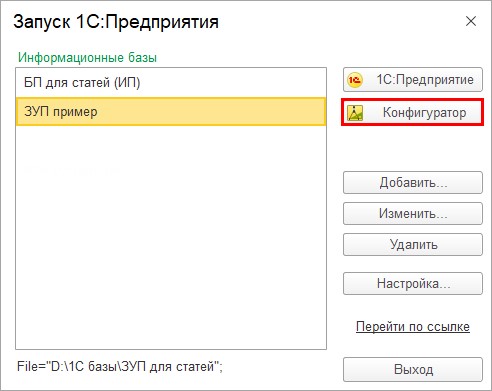
Task: Click empty area of infobase list
Action: click(171, 237)
